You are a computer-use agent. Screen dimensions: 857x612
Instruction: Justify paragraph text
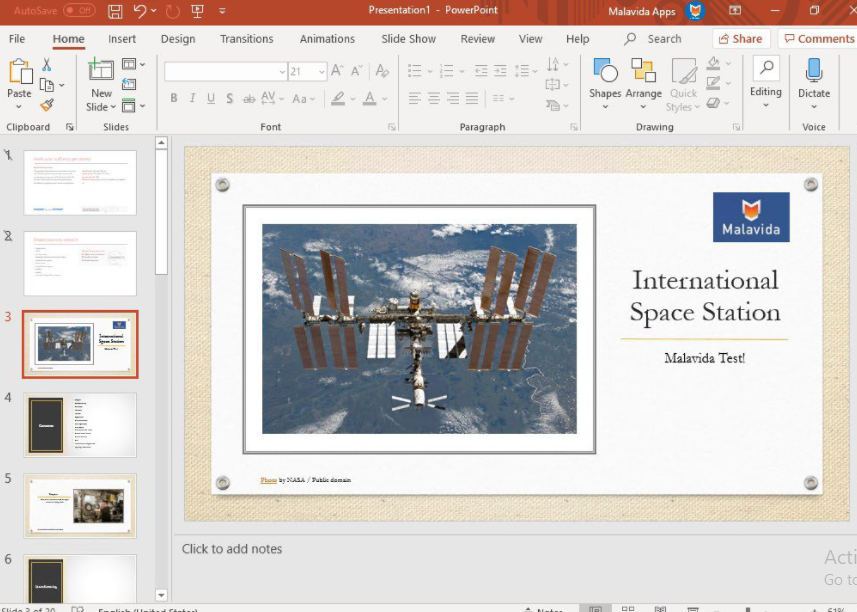(x=472, y=98)
